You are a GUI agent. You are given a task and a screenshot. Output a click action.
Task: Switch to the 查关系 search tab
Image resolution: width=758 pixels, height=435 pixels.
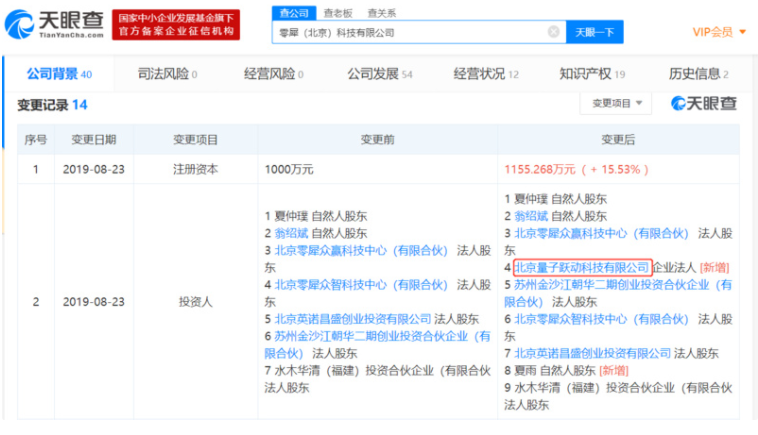(x=381, y=13)
